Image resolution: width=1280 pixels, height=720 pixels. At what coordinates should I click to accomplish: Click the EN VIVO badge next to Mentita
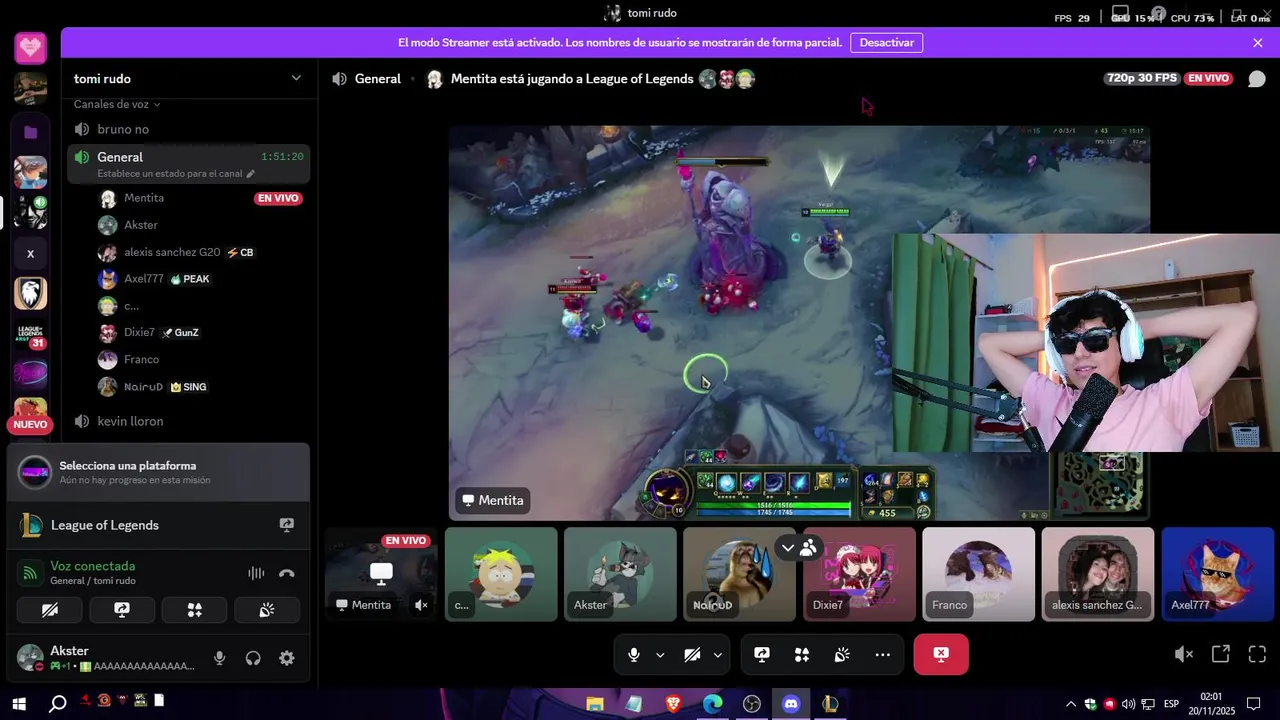coord(278,198)
